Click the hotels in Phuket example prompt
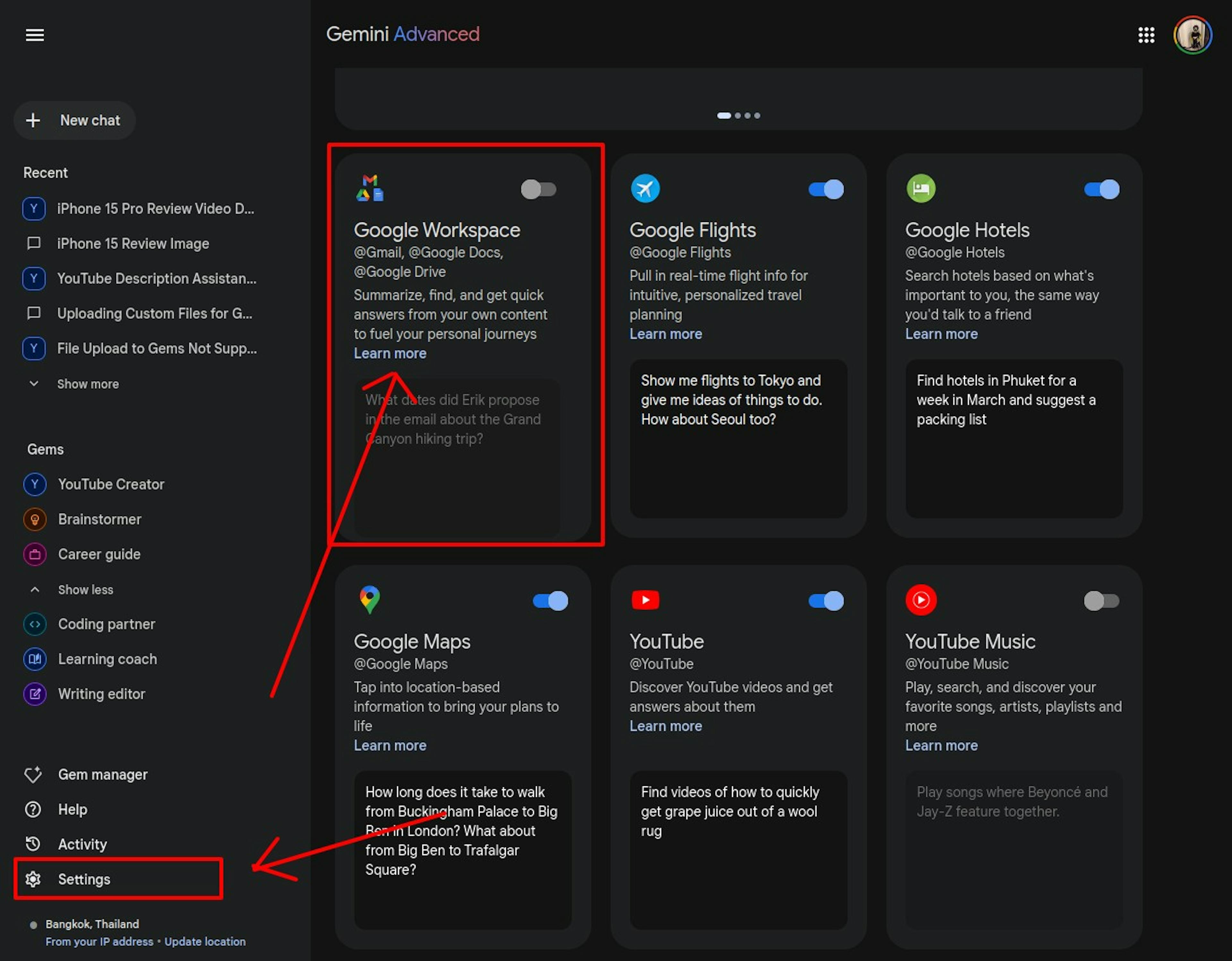 (1014, 438)
